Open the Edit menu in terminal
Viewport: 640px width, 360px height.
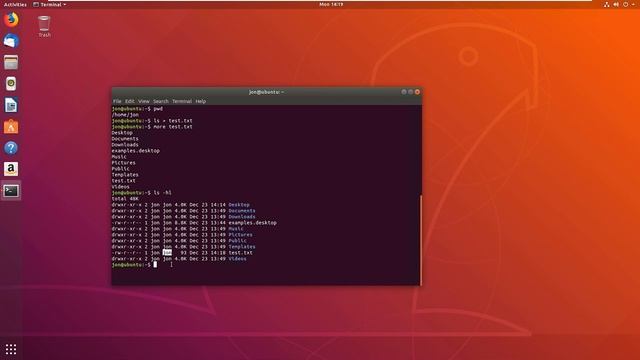click(x=130, y=101)
